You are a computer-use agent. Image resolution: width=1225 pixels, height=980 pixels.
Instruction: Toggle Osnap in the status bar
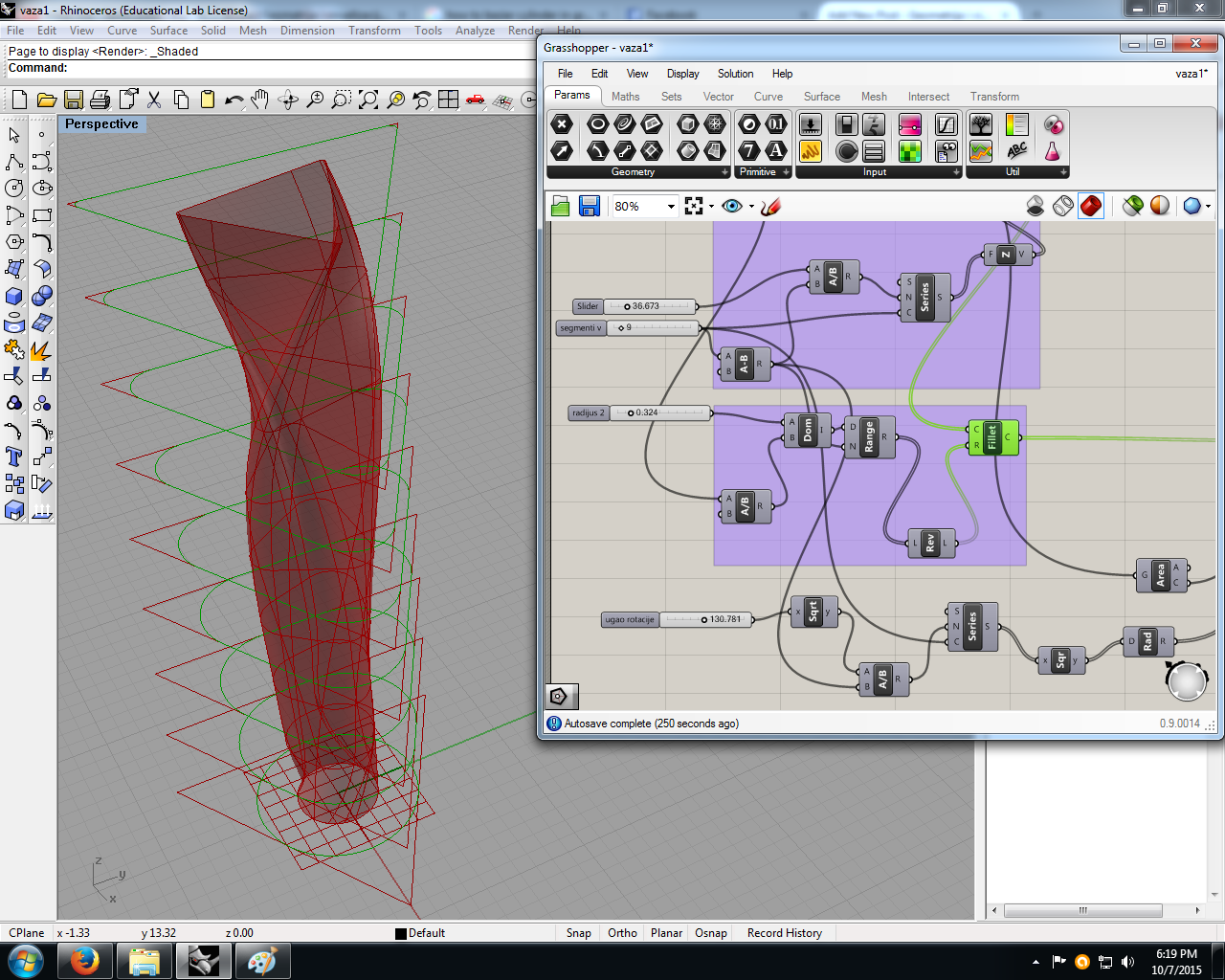tap(710, 933)
